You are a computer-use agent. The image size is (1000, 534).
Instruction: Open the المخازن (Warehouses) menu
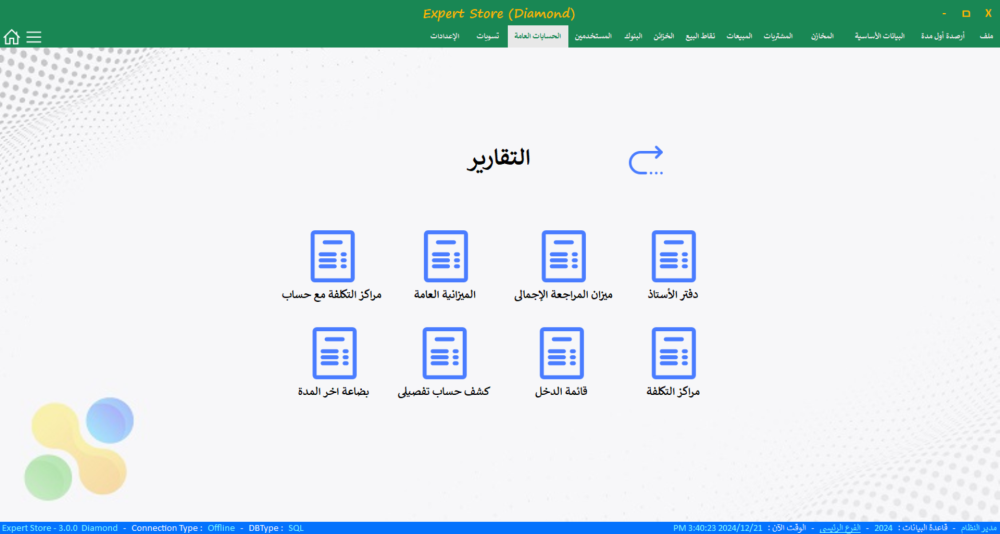click(x=822, y=37)
